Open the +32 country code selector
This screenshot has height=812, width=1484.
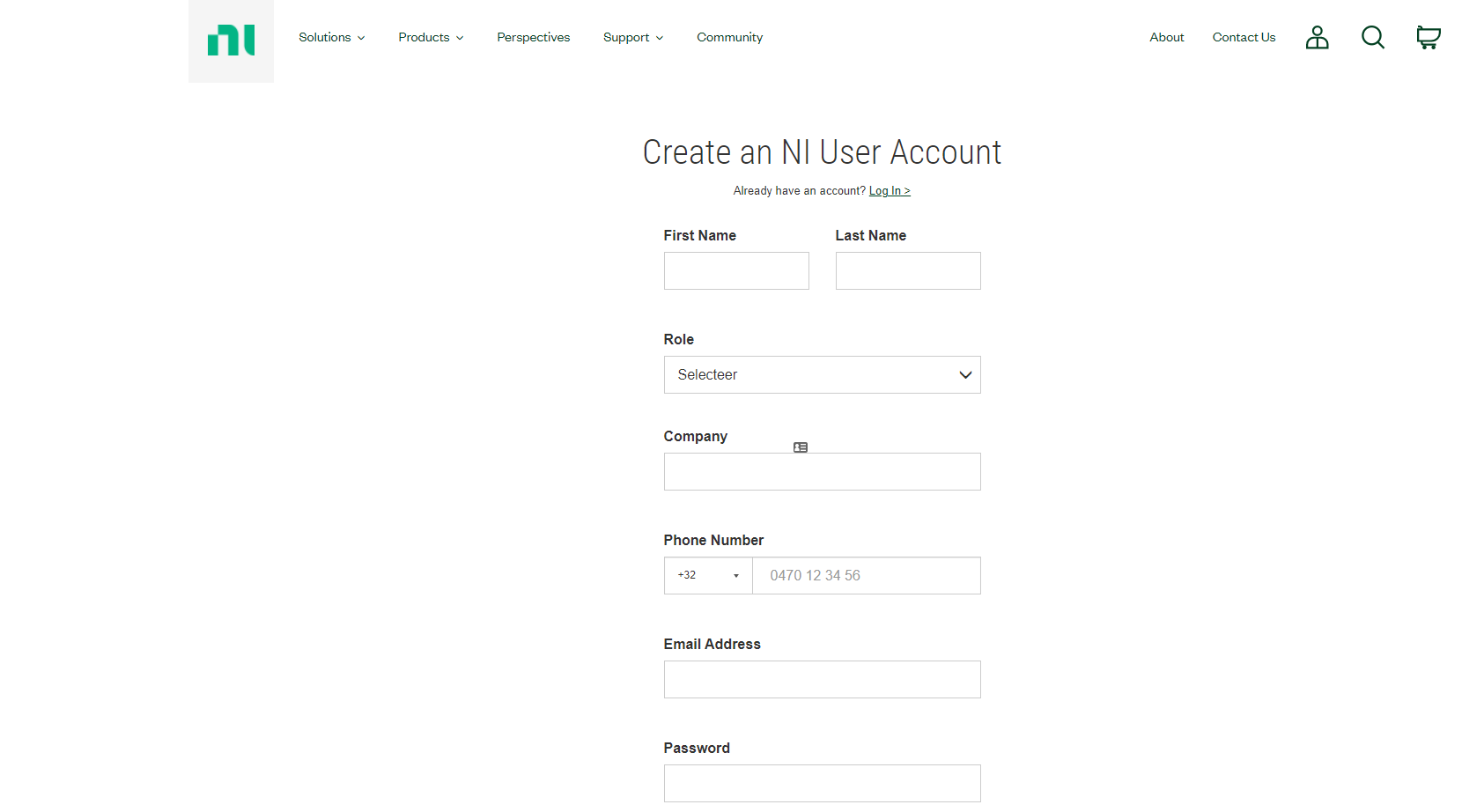(708, 575)
